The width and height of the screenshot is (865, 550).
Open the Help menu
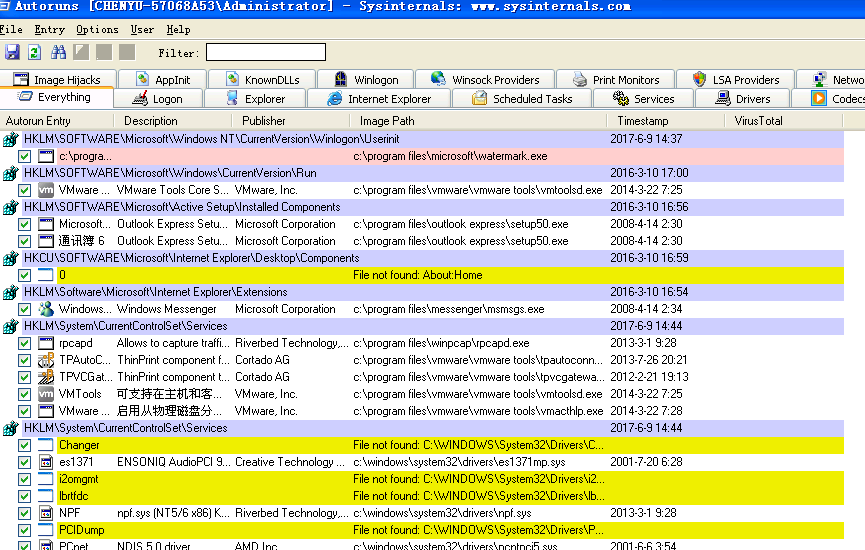click(x=178, y=29)
